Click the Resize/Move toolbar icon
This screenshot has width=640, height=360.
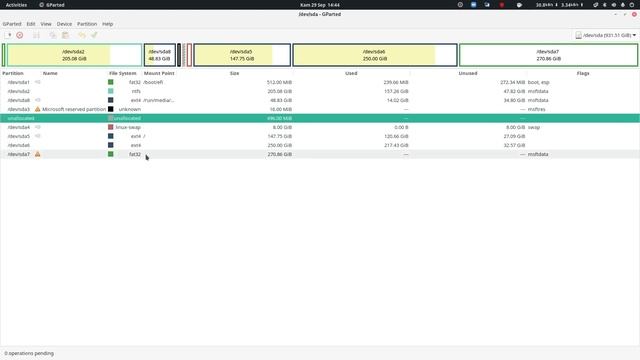coord(36,35)
